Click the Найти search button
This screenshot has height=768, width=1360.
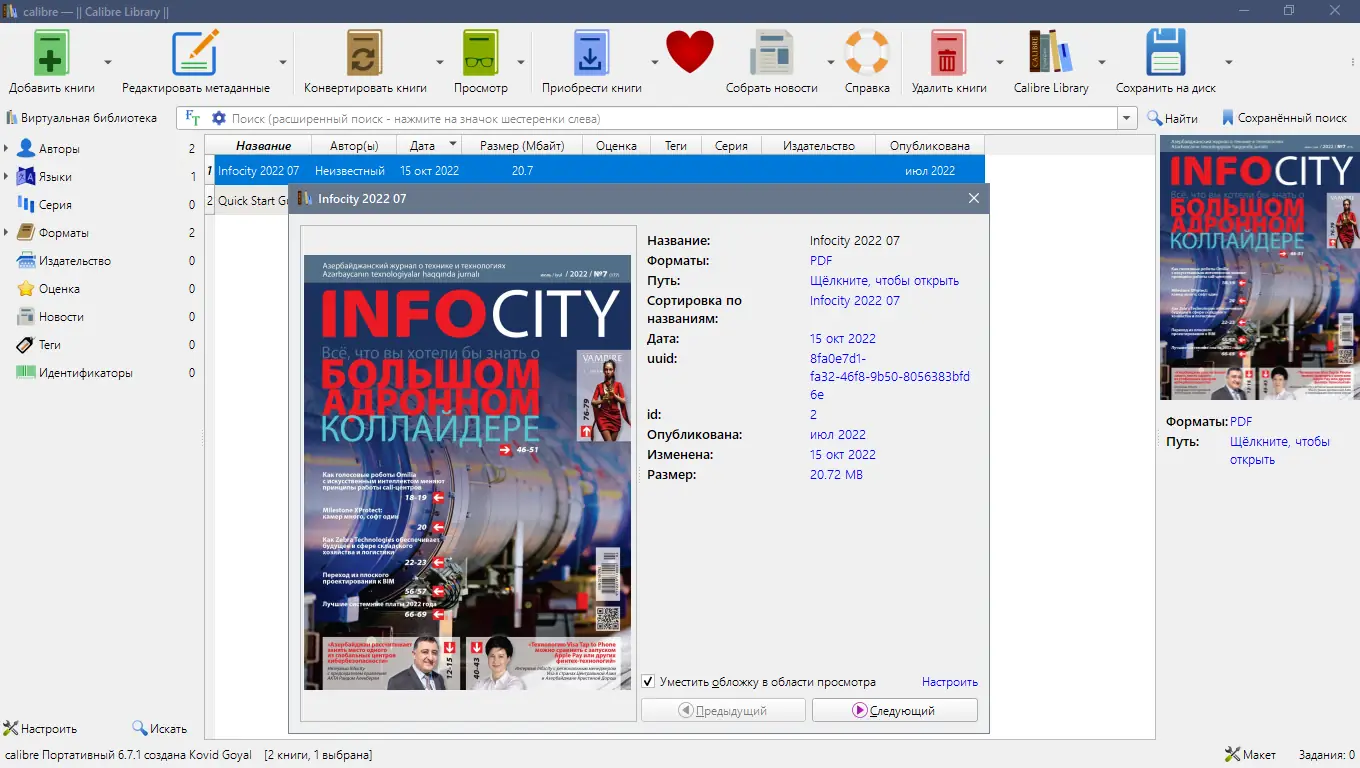coord(1172,118)
